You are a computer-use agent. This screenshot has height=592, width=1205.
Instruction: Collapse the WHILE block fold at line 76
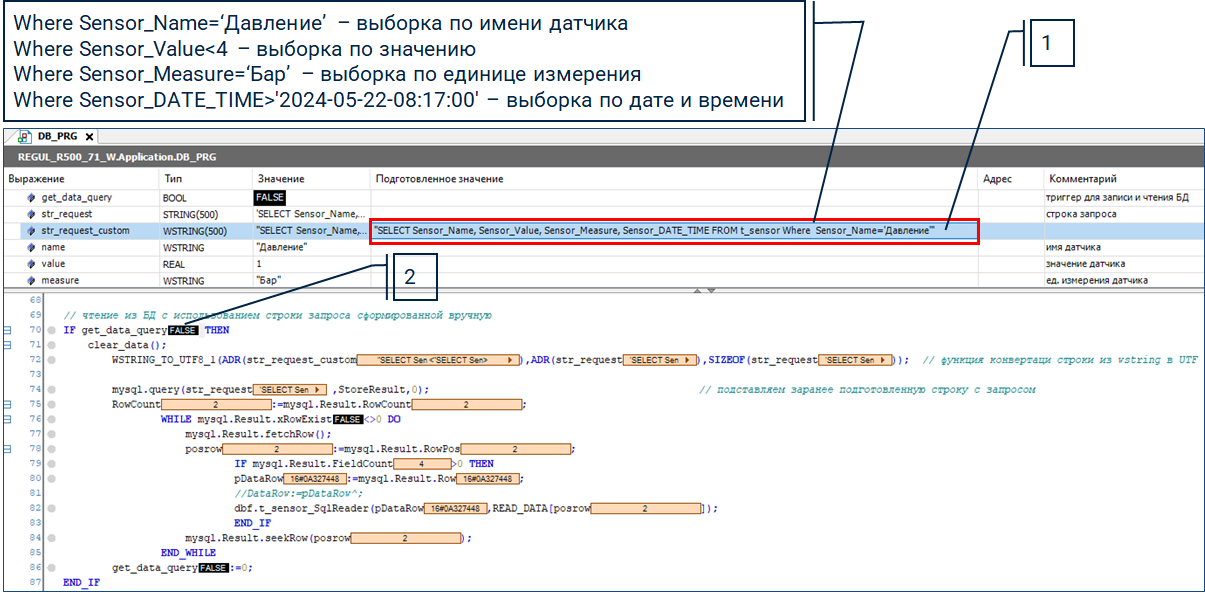[8, 419]
